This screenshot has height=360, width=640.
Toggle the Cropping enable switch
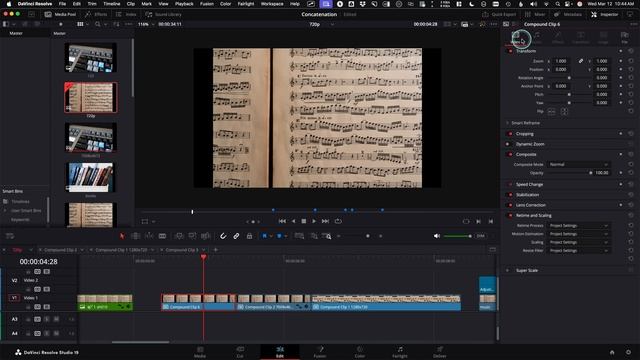click(510, 134)
